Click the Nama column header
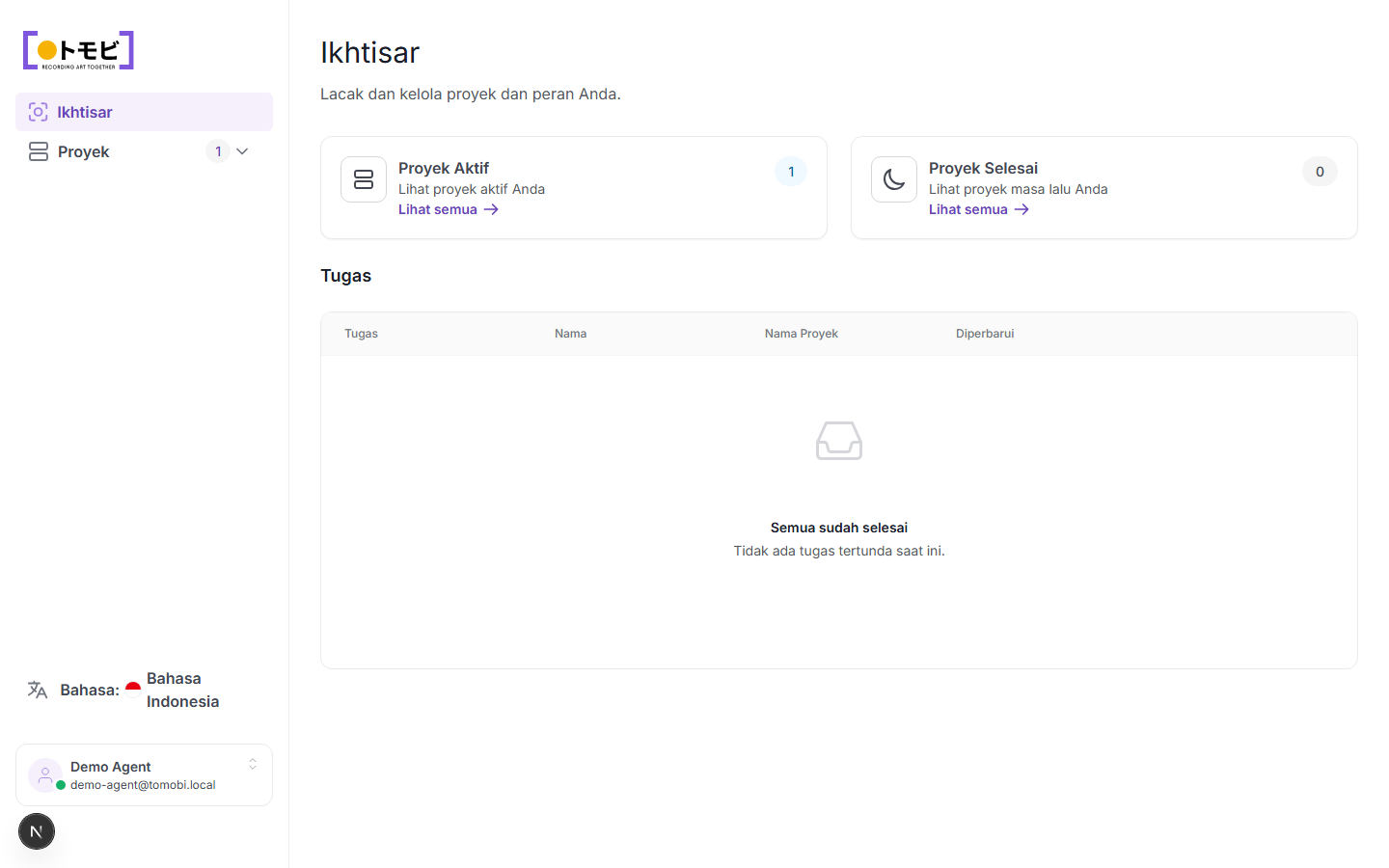 (570, 334)
